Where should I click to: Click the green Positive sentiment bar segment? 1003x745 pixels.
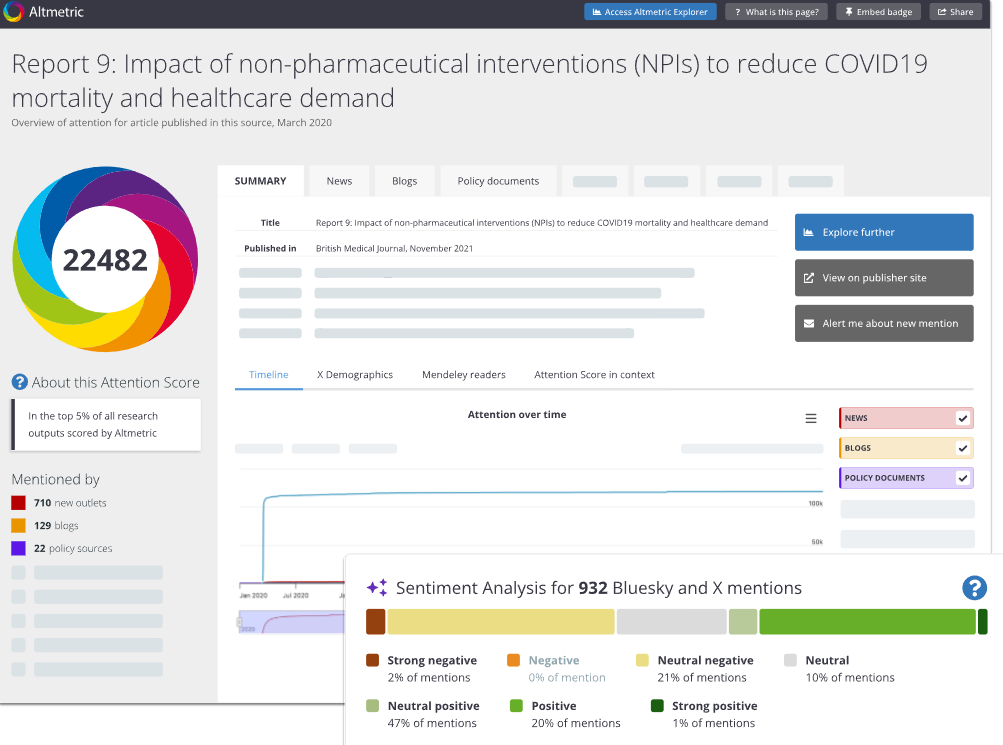click(x=867, y=622)
